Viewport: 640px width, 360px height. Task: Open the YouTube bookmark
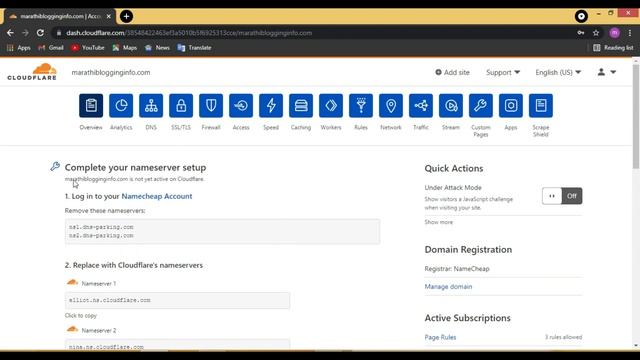[88, 48]
